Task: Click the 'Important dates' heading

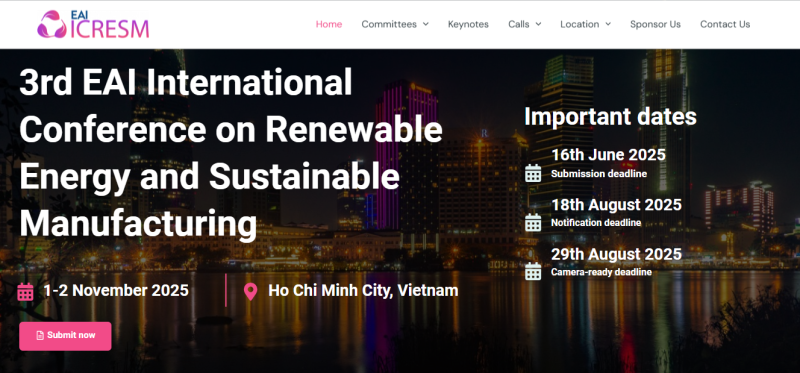Action: [610, 116]
